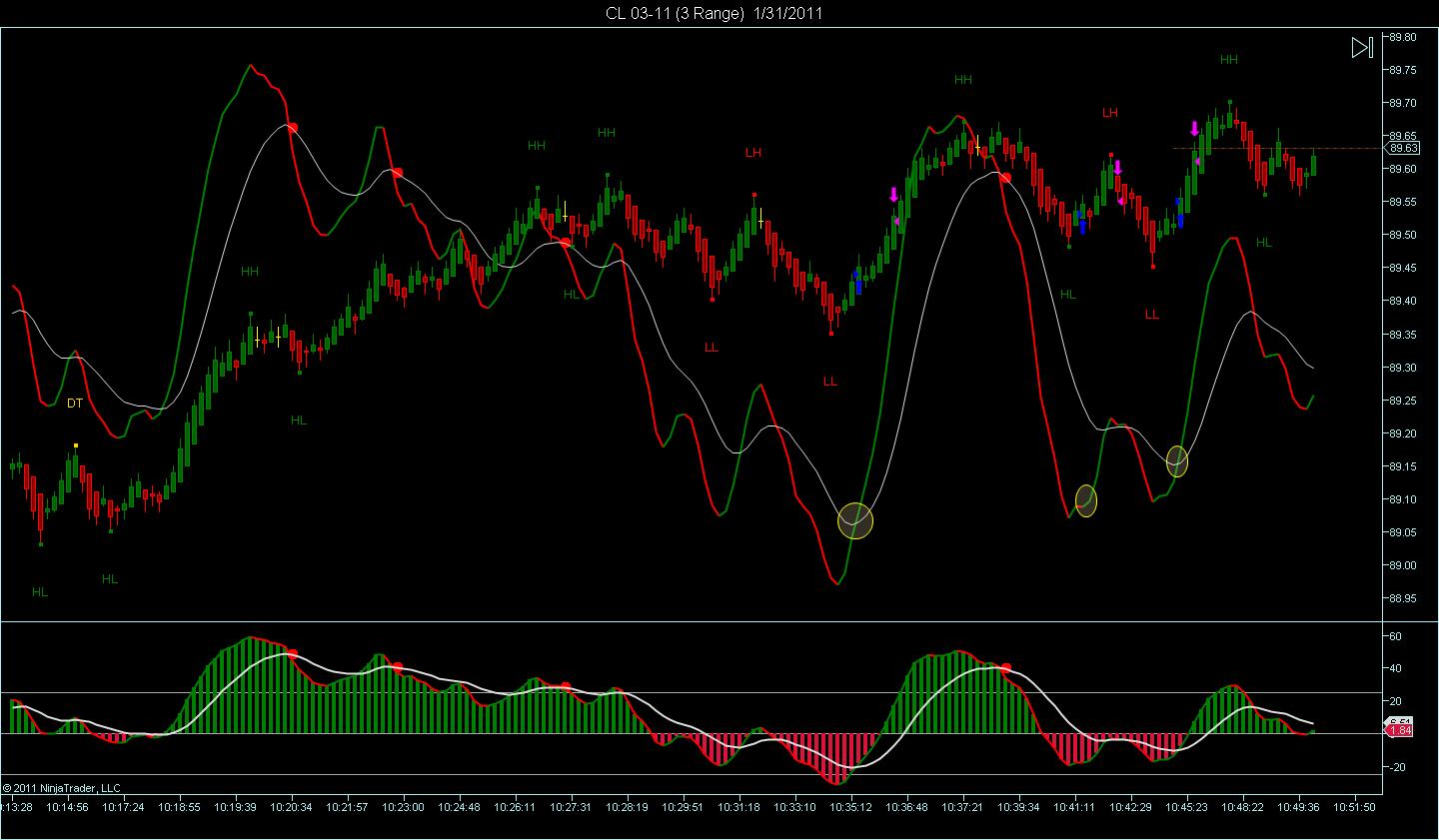Click the topmost green HH label
The width and height of the screenshot is (1439, 840).
pyautogui.click(x=1229, y=59)
